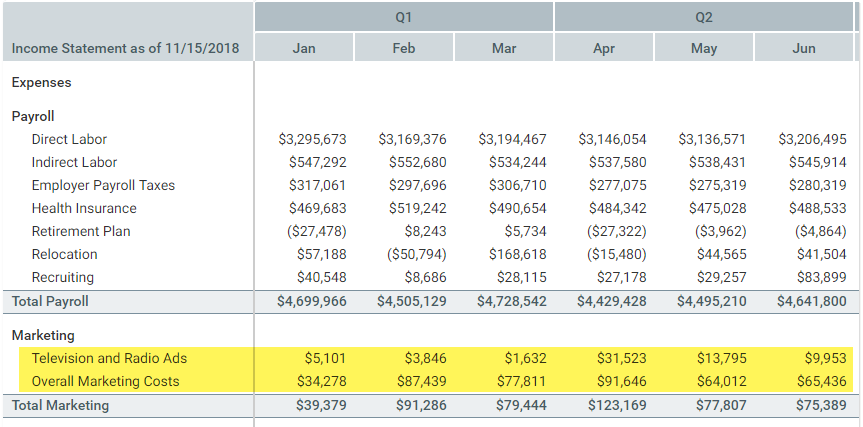Click the Payroll section heading
This screenshot has height=427, width=863.
[33, 116]
